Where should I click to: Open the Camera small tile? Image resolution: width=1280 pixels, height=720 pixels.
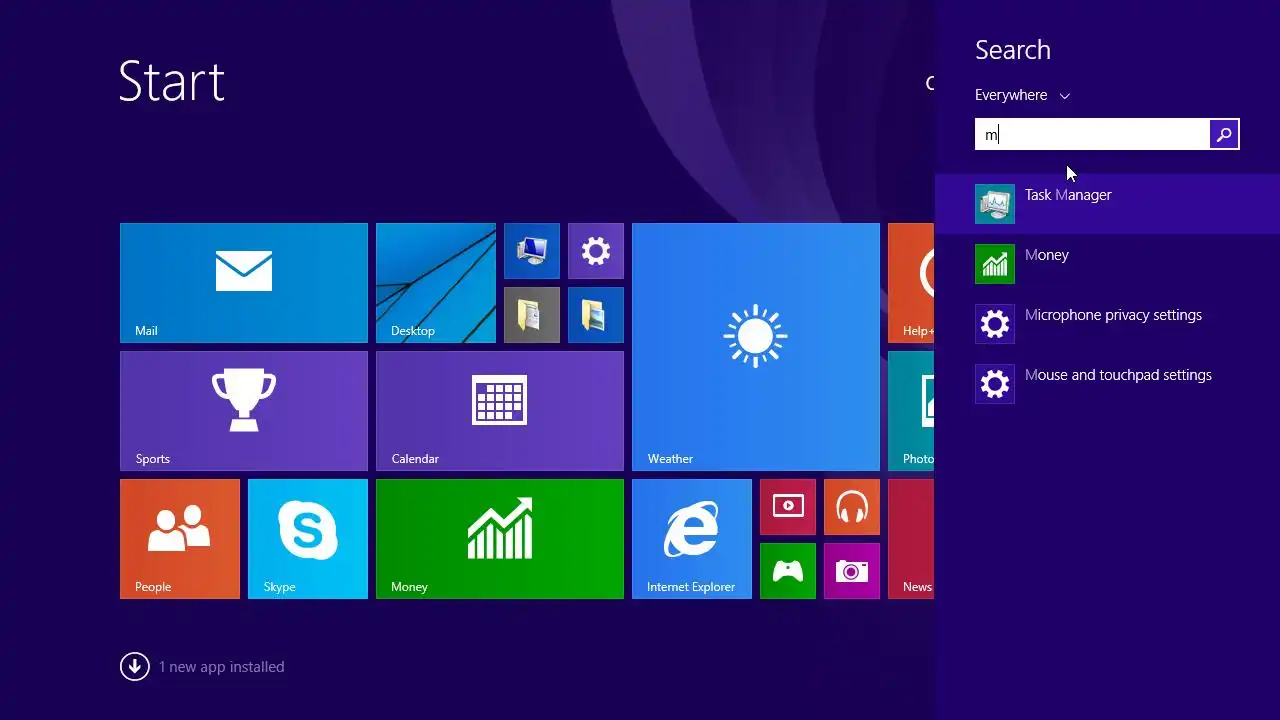[x=852, y=571]
